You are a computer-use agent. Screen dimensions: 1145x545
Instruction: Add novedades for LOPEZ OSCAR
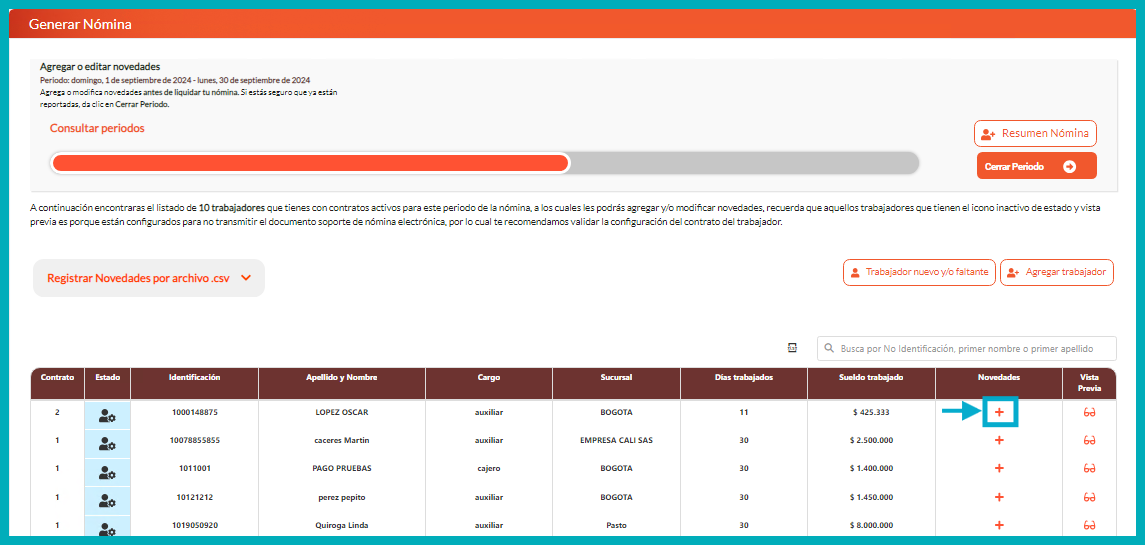pos(999,413)
